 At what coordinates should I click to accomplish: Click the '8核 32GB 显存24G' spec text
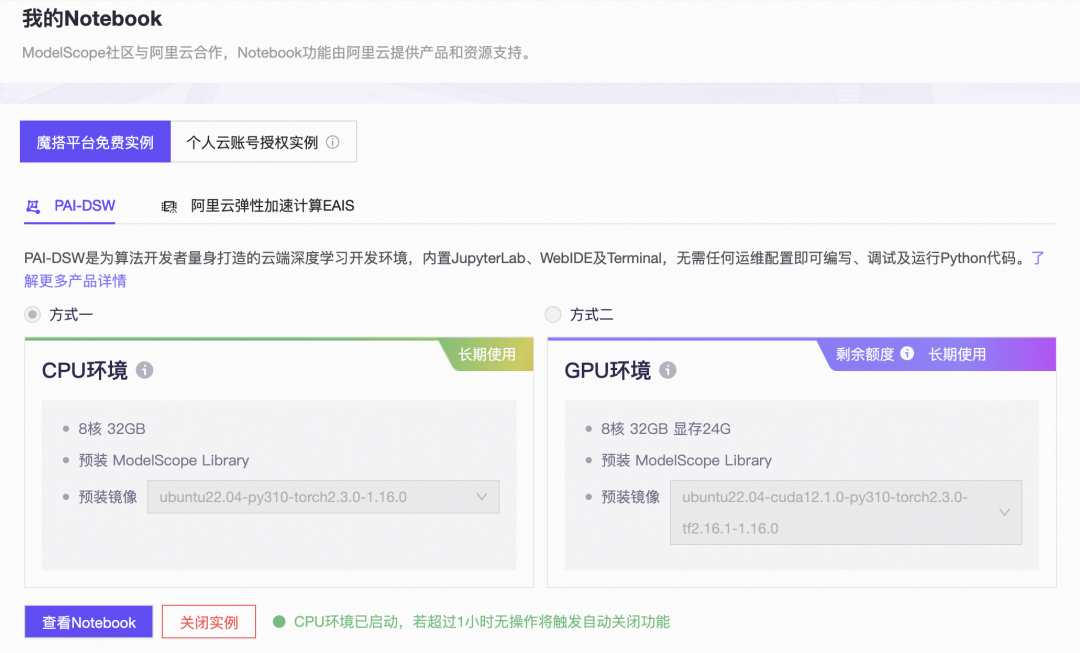(x=665, y=428)
